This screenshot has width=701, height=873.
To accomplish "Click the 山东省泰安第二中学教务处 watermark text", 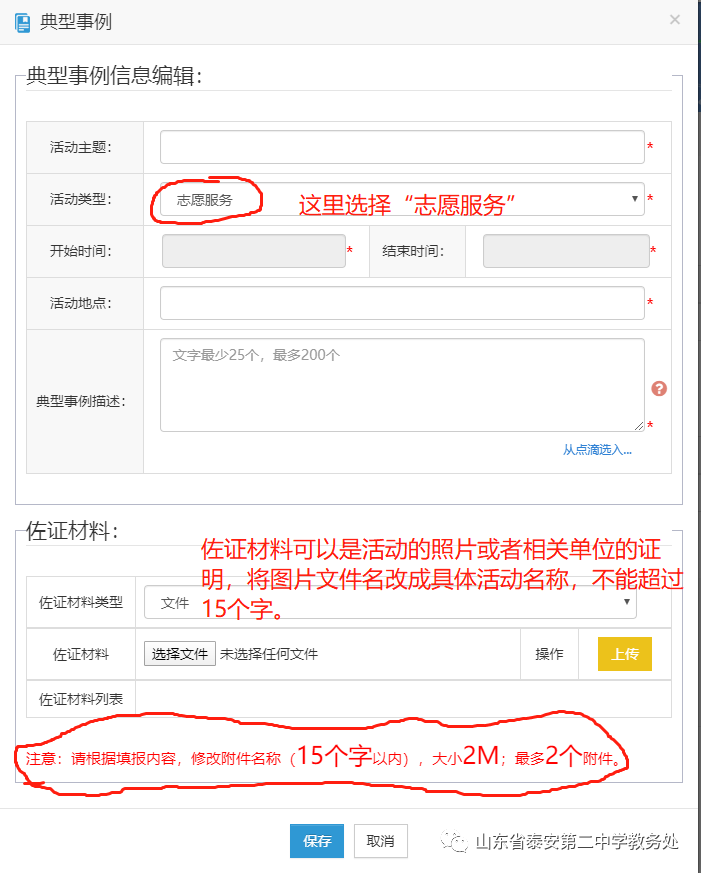I will click(577, 842).
